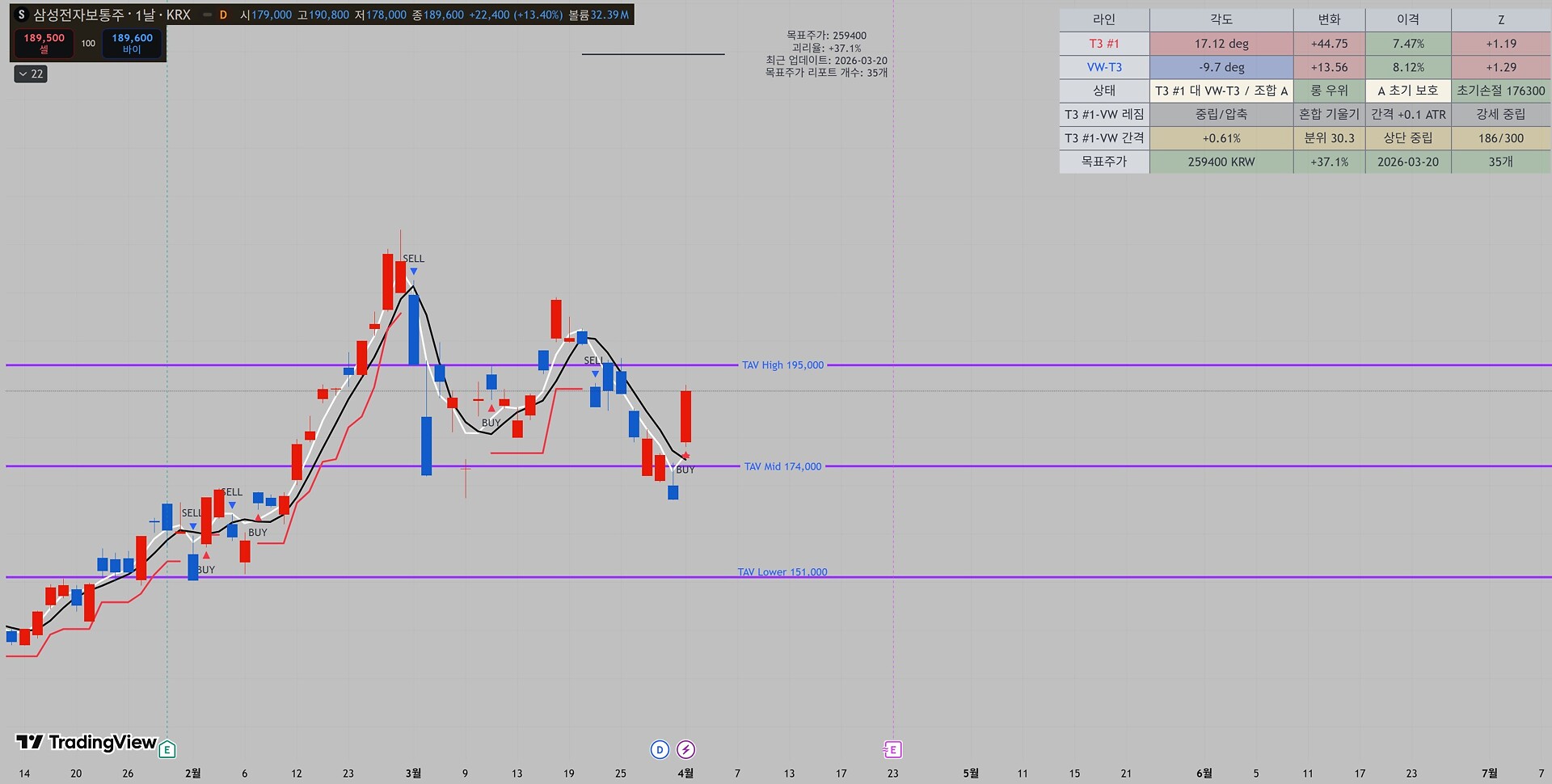Click the 볼륨32.39M volume value
The height and width of the screenshot is (784, 1552).
pyautogui.click(x=599, y=15)
